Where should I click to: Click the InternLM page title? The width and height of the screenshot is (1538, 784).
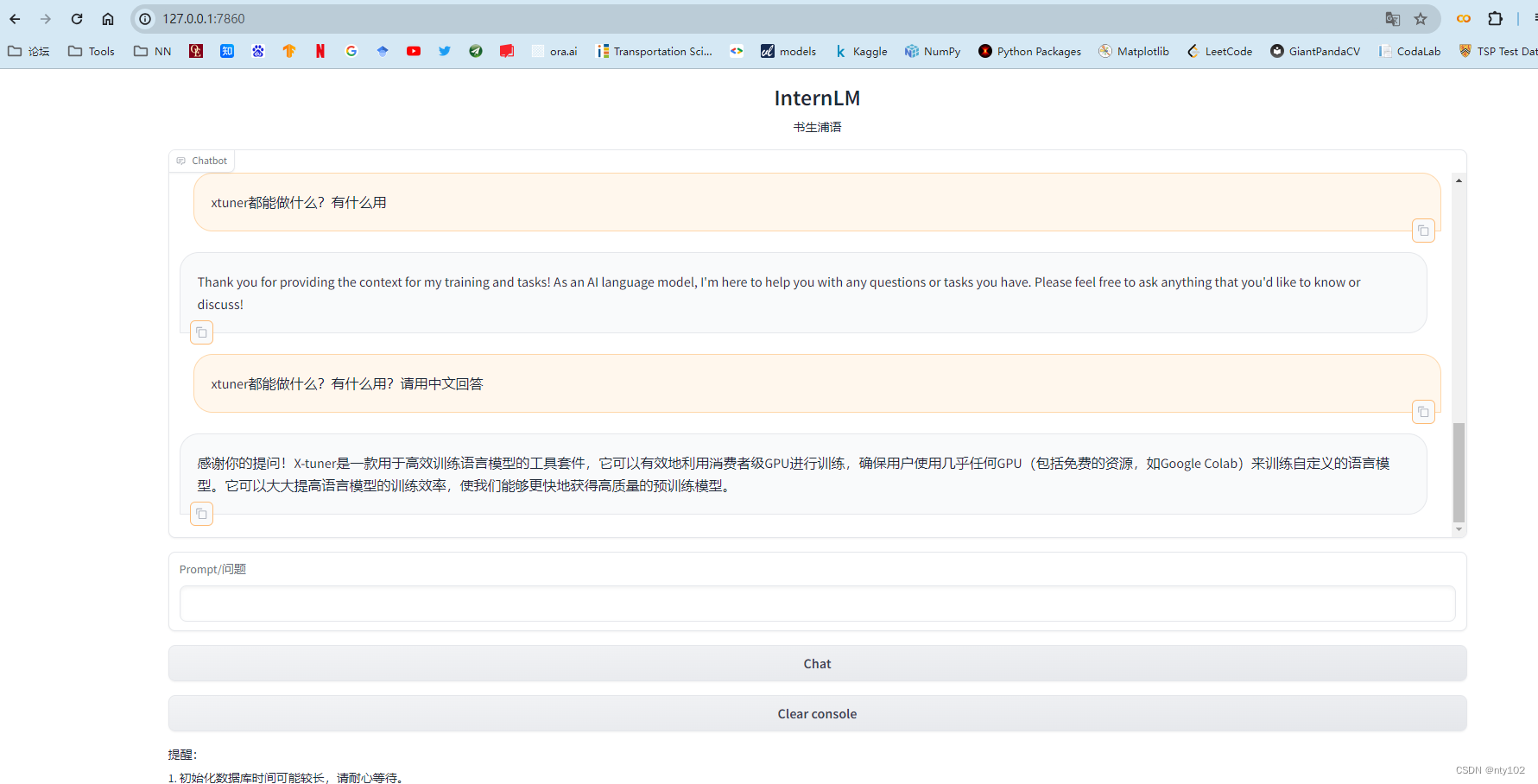pyautogui.click(x=817, y=98)
